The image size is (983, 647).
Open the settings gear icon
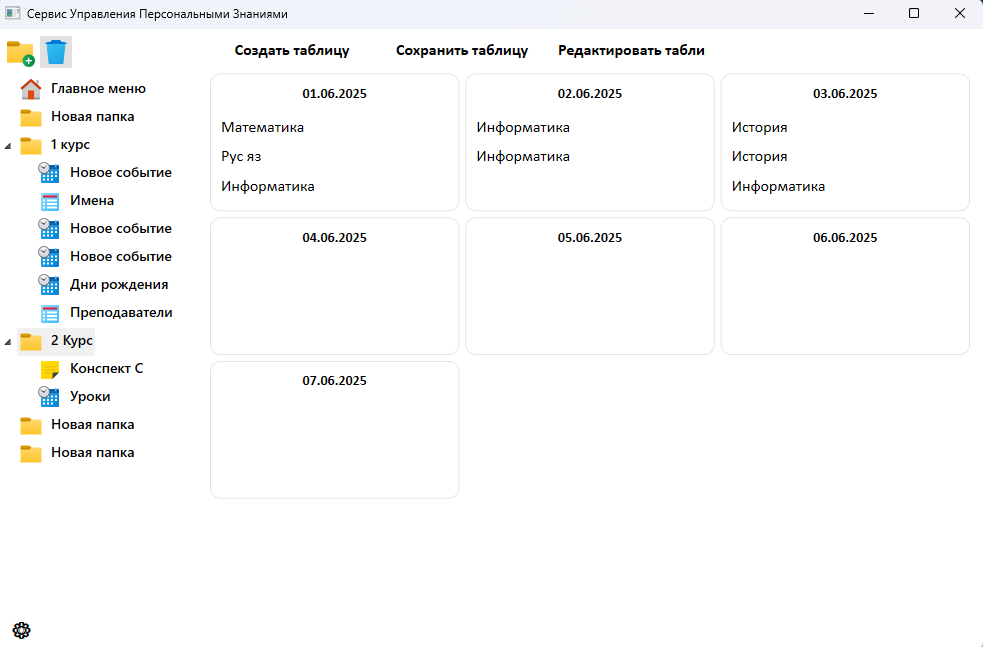click(21, 630)
